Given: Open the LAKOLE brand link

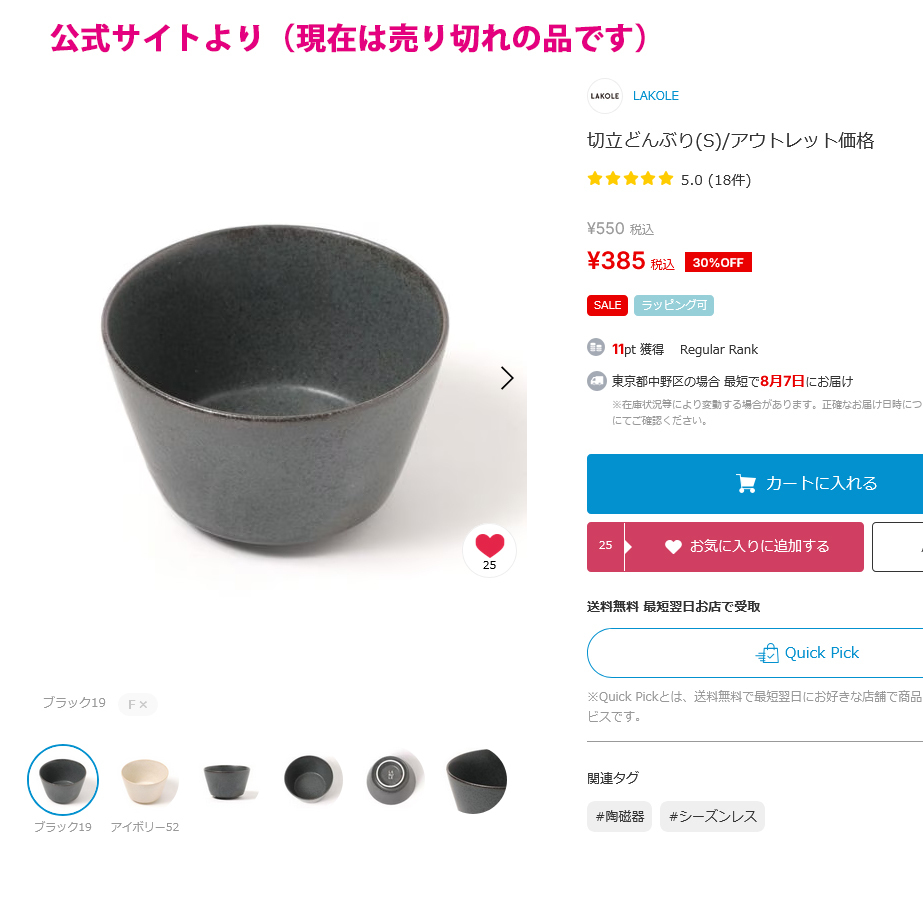Looking at the screenshot, I should [x=656, y=96].
